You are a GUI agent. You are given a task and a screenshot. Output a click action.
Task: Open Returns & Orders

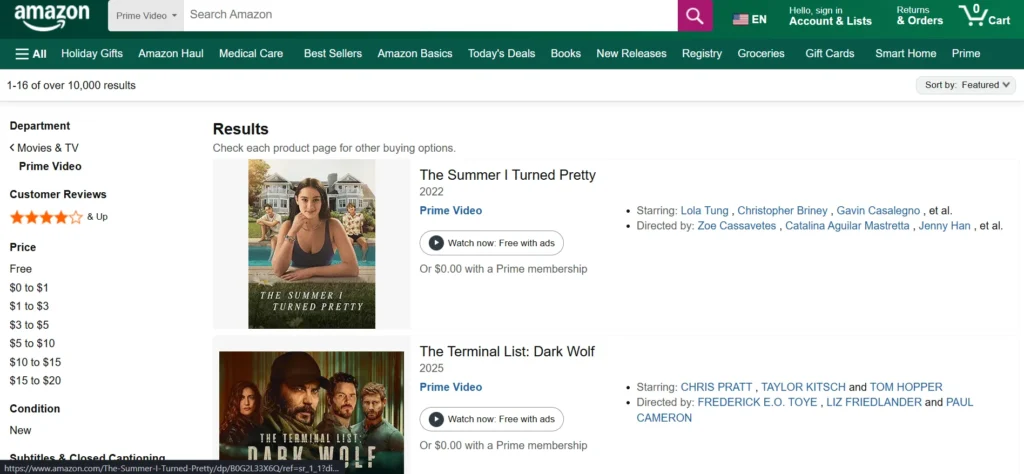[919, 16]
